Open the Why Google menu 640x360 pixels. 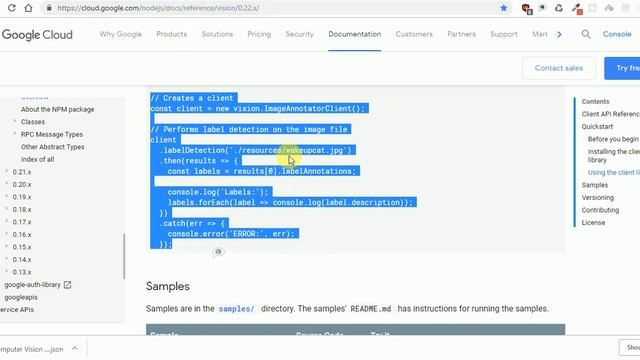click(121, 34)
